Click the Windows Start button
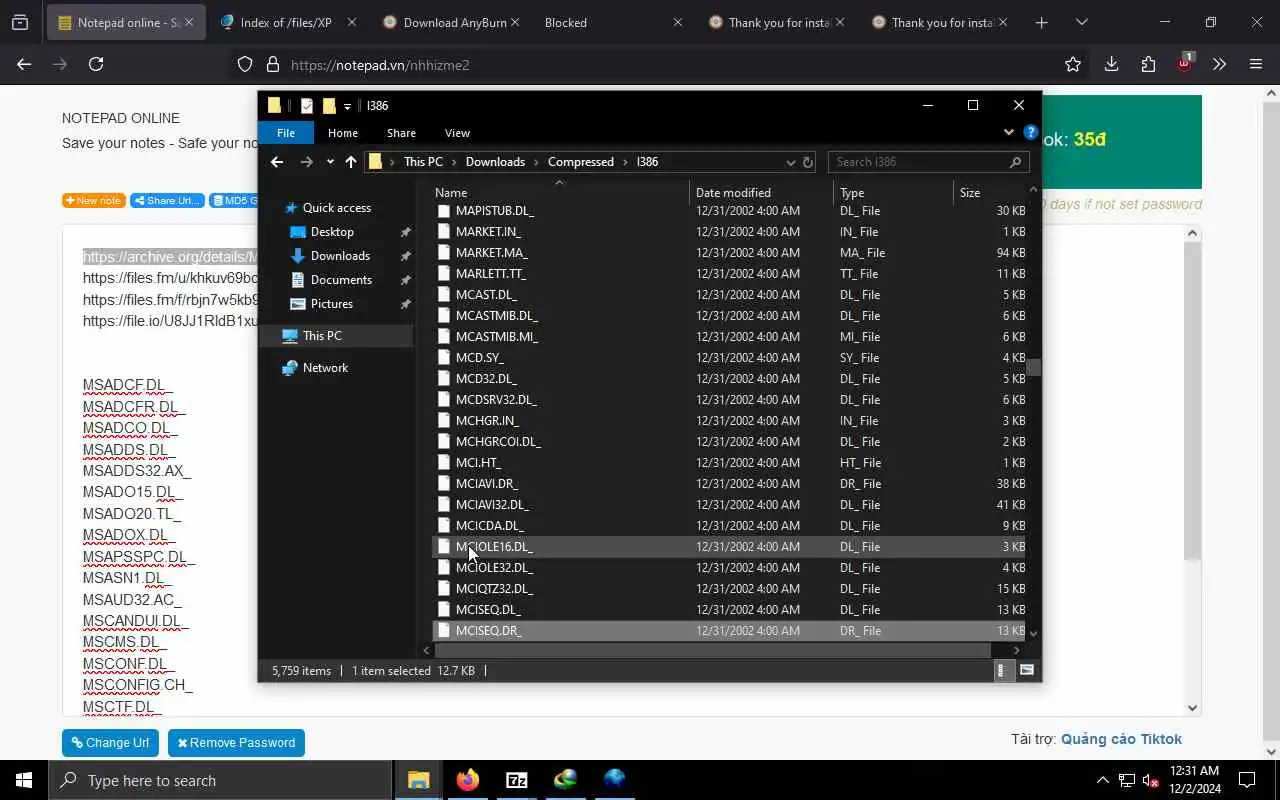The width and height of the screenshot is (1280, 800). pyautogui.click(x=24, y=780)
